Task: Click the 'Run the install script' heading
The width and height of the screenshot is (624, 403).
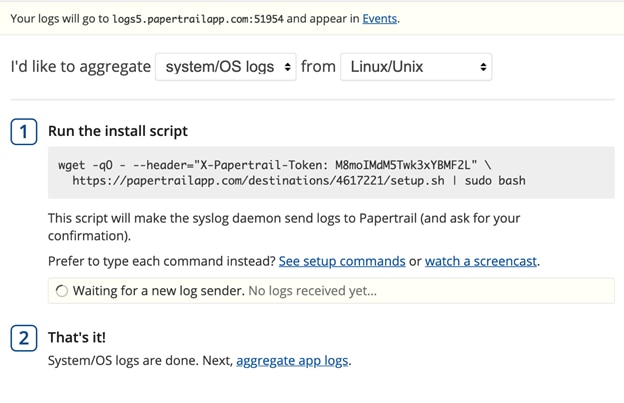Action: point(118,131)
